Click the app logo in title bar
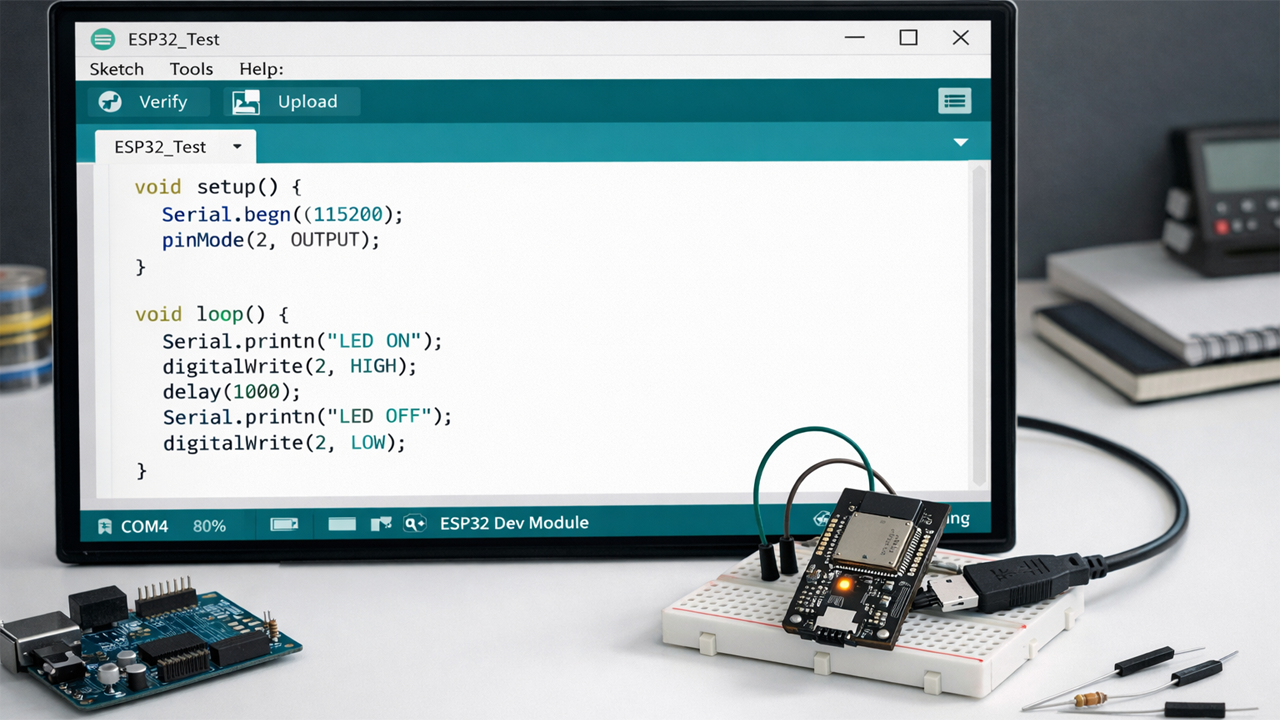This screenshot has width=1280, height=720. click(x=103, y=39)
